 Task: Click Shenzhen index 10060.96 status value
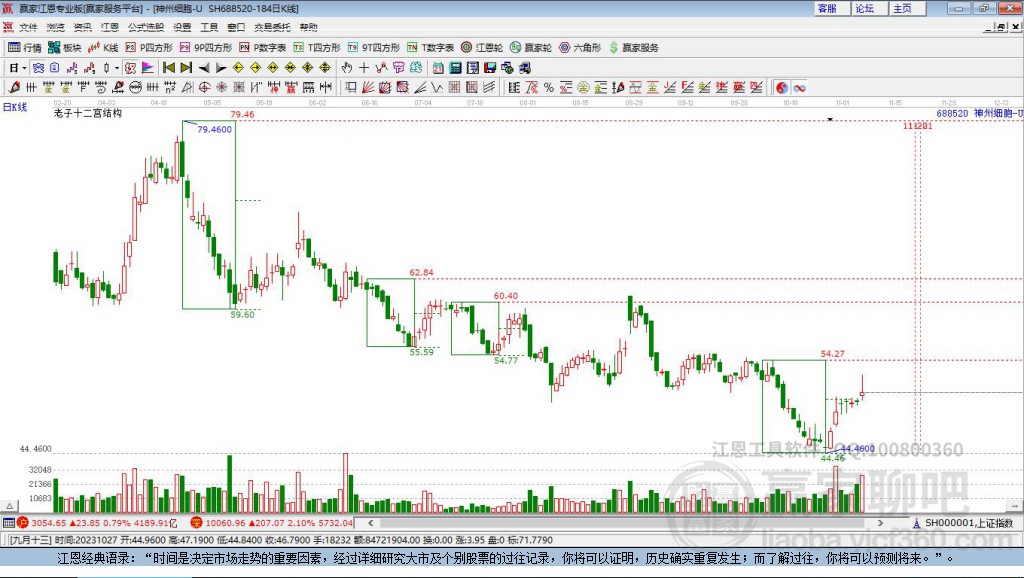point(225,523)
